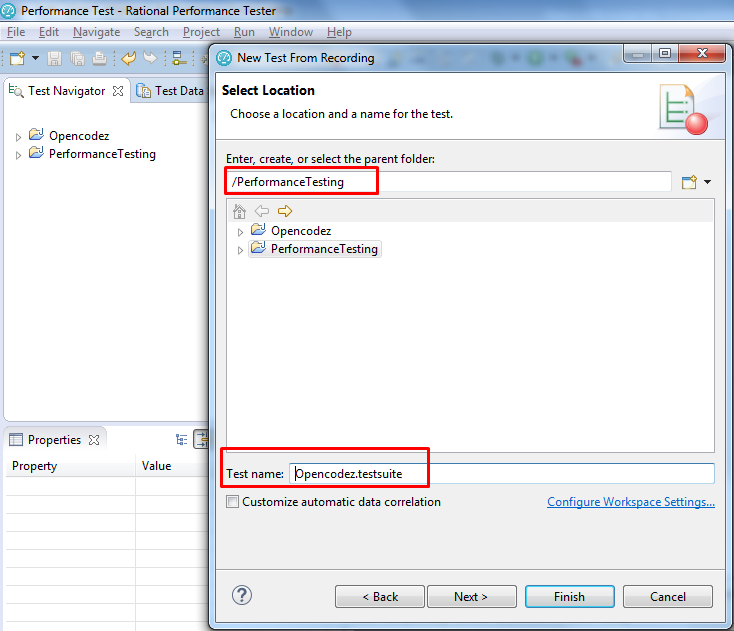Click the Property column header
Screen dimensions: 734x631
[x=70, y=466]
